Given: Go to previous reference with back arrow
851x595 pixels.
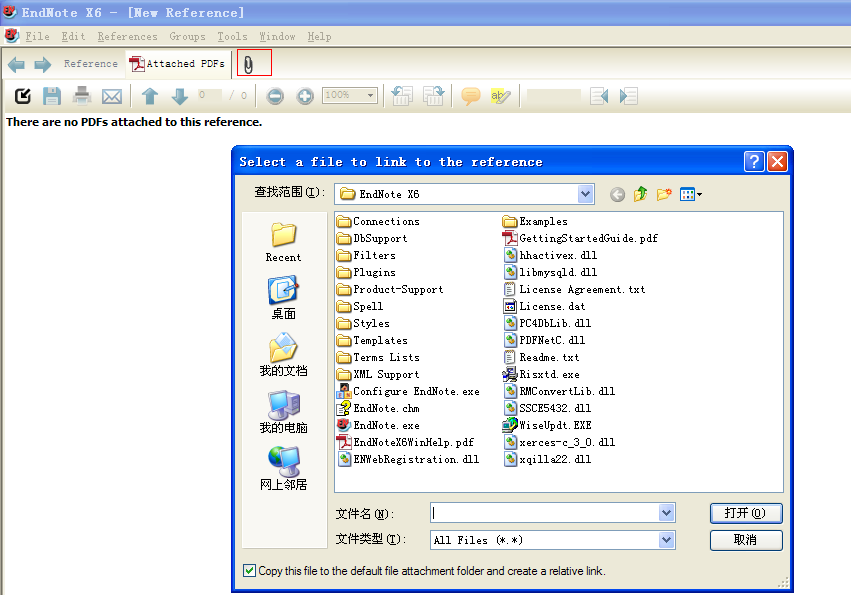Looking at the screenshot, I should (16, 65).
